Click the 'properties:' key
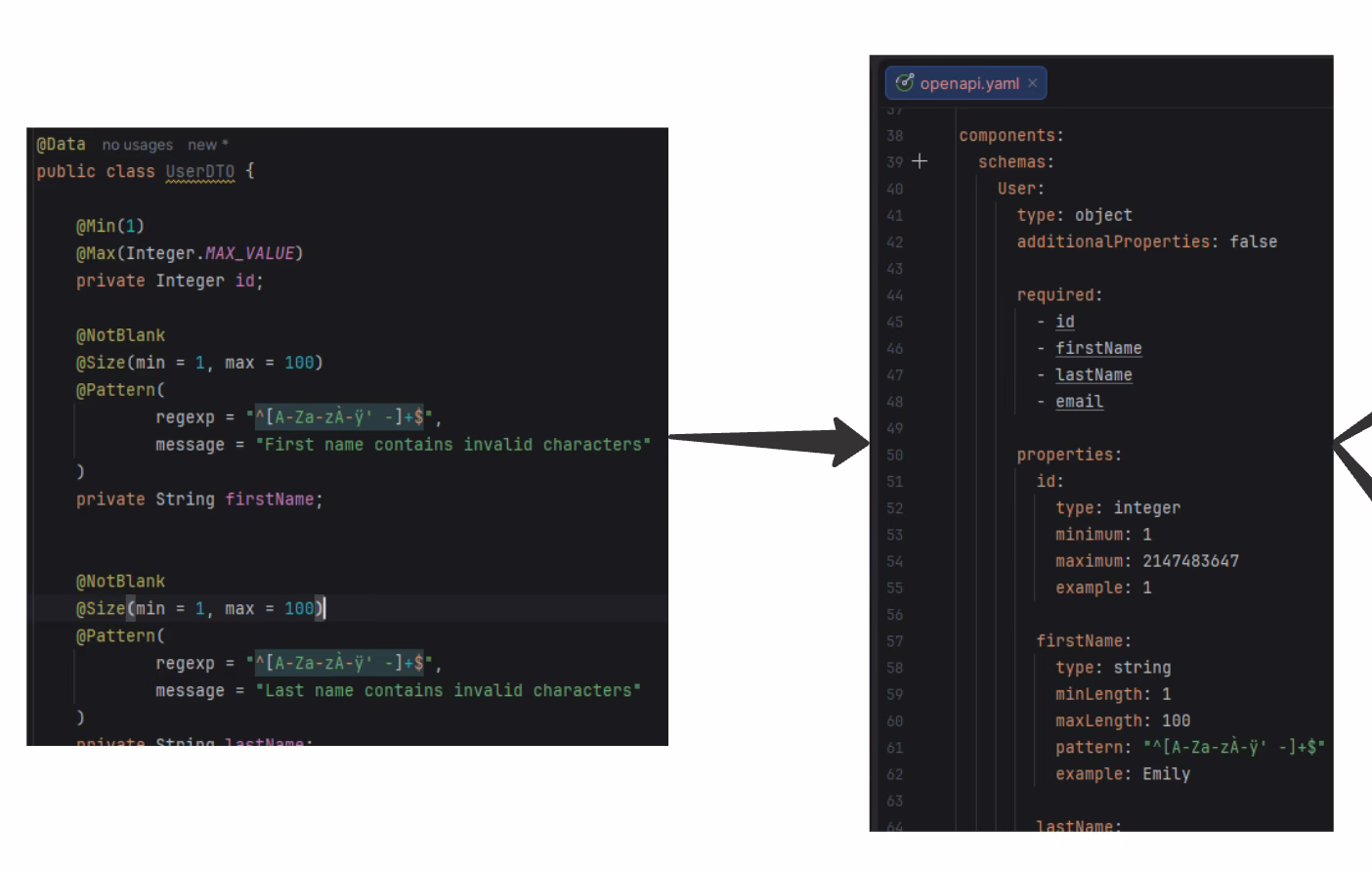The height and width of the screenshot is (872, 1372). click(x=1069, y=455)
